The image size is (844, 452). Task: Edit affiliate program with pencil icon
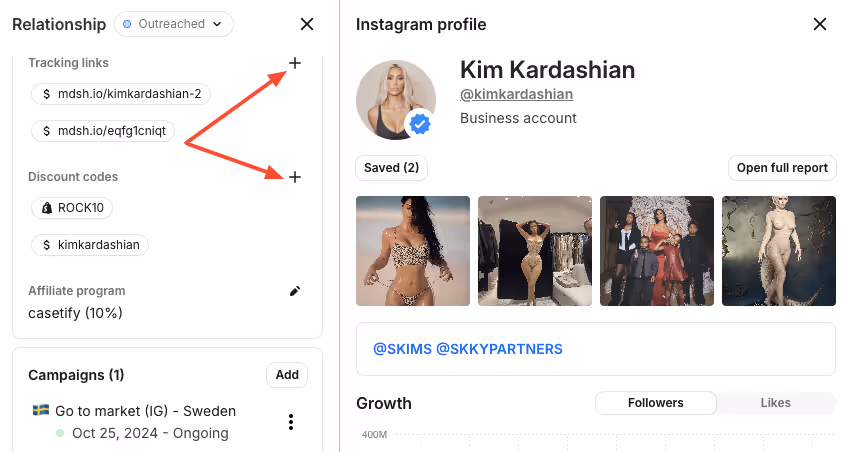point(294,291)
